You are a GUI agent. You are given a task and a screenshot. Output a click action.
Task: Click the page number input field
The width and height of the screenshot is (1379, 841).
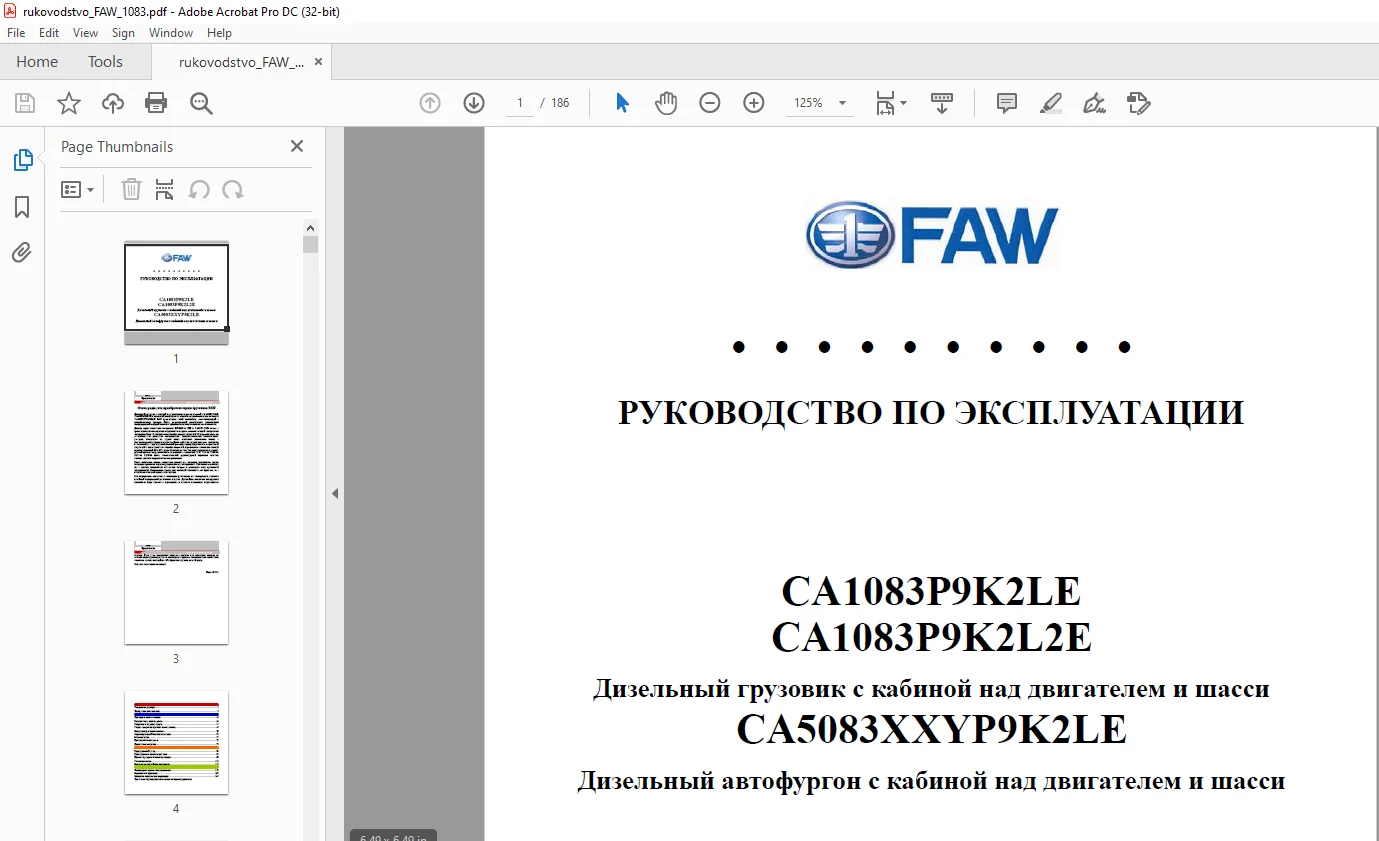[x=520, y=103]
